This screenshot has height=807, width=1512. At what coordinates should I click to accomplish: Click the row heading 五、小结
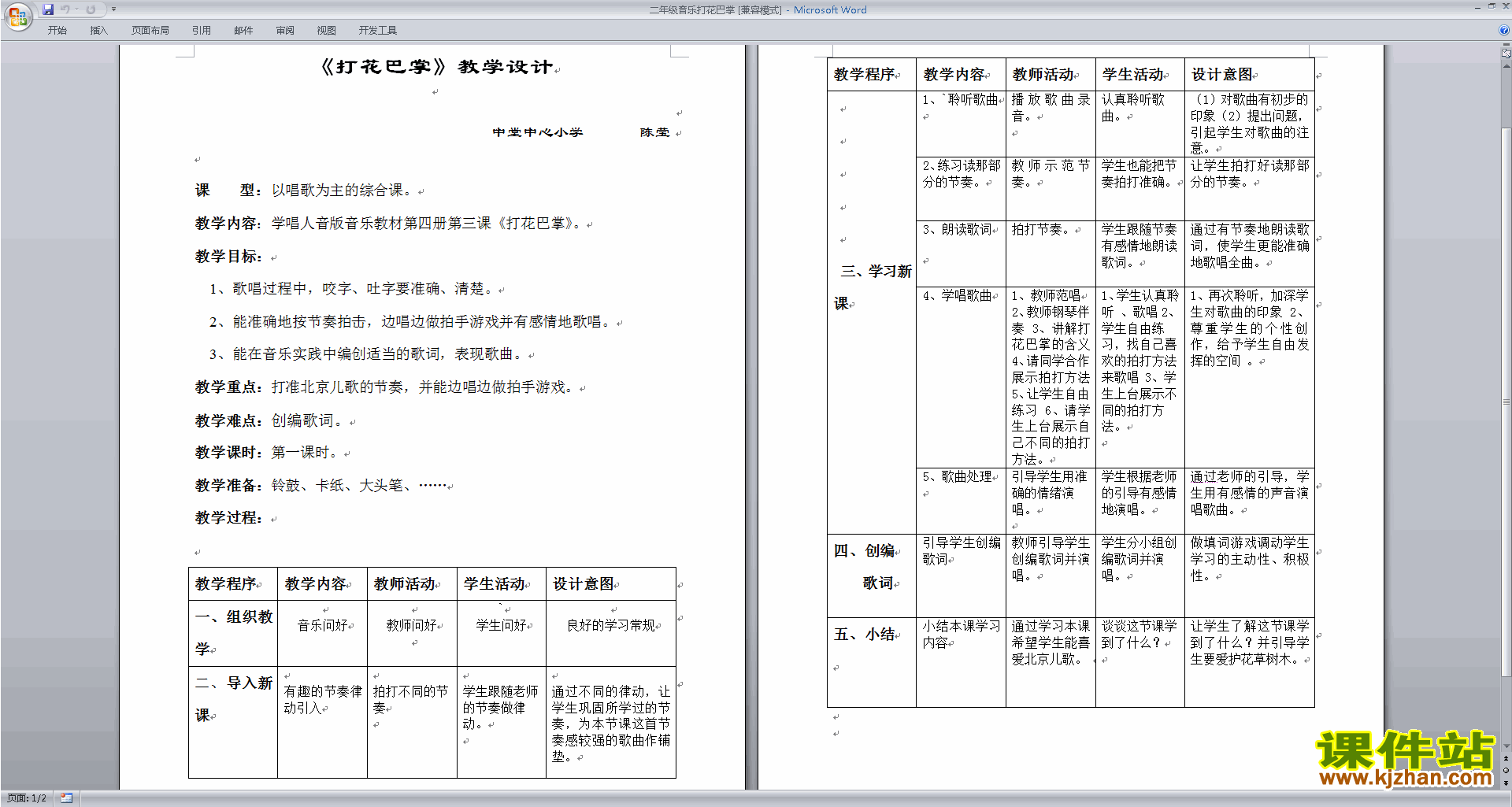pos(865,635)
